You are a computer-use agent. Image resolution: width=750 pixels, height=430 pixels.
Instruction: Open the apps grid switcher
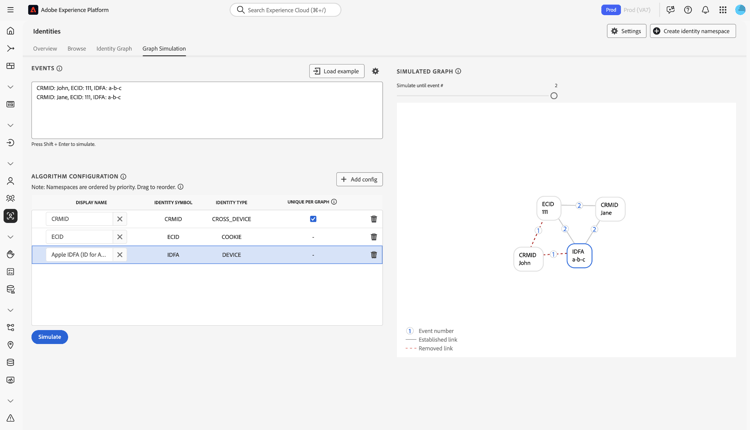[x=723, y=10]
